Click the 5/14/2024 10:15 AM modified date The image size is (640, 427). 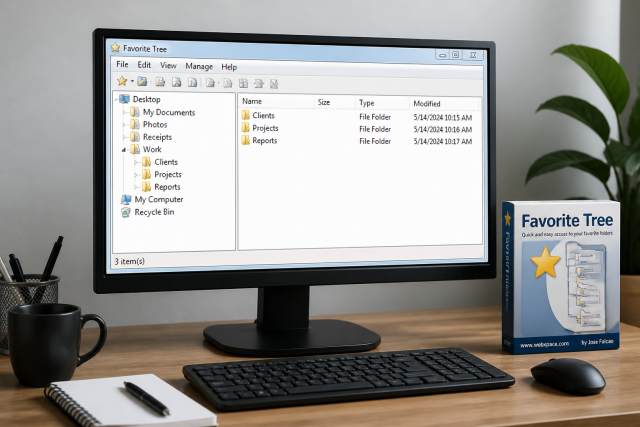click(442, 118)
